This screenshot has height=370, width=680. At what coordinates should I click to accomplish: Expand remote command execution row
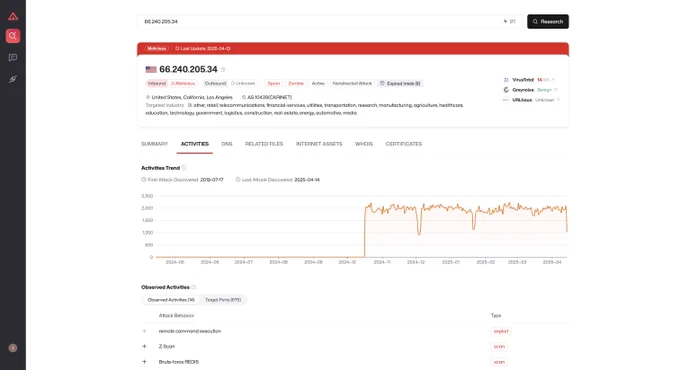[x=144, y=331]
